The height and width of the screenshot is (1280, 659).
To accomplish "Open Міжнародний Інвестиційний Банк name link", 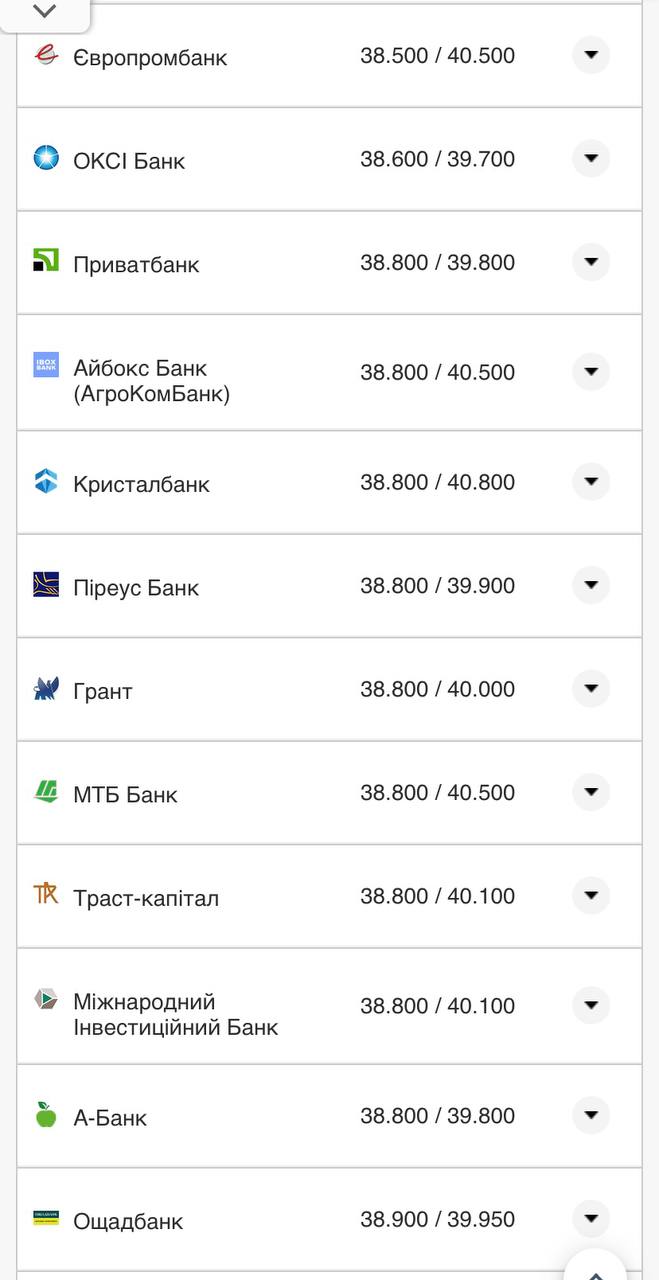I will (x=175, y=1014).
